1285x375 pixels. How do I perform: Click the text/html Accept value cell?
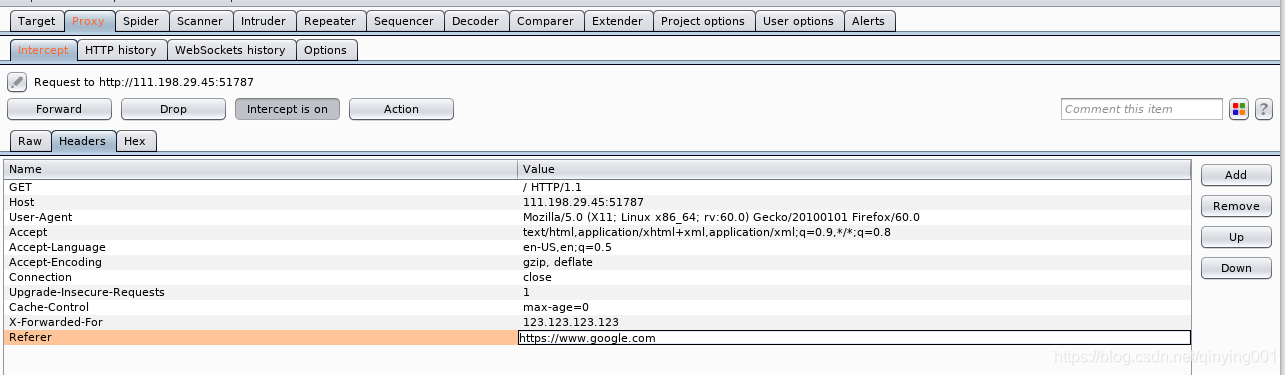(707, 232)
